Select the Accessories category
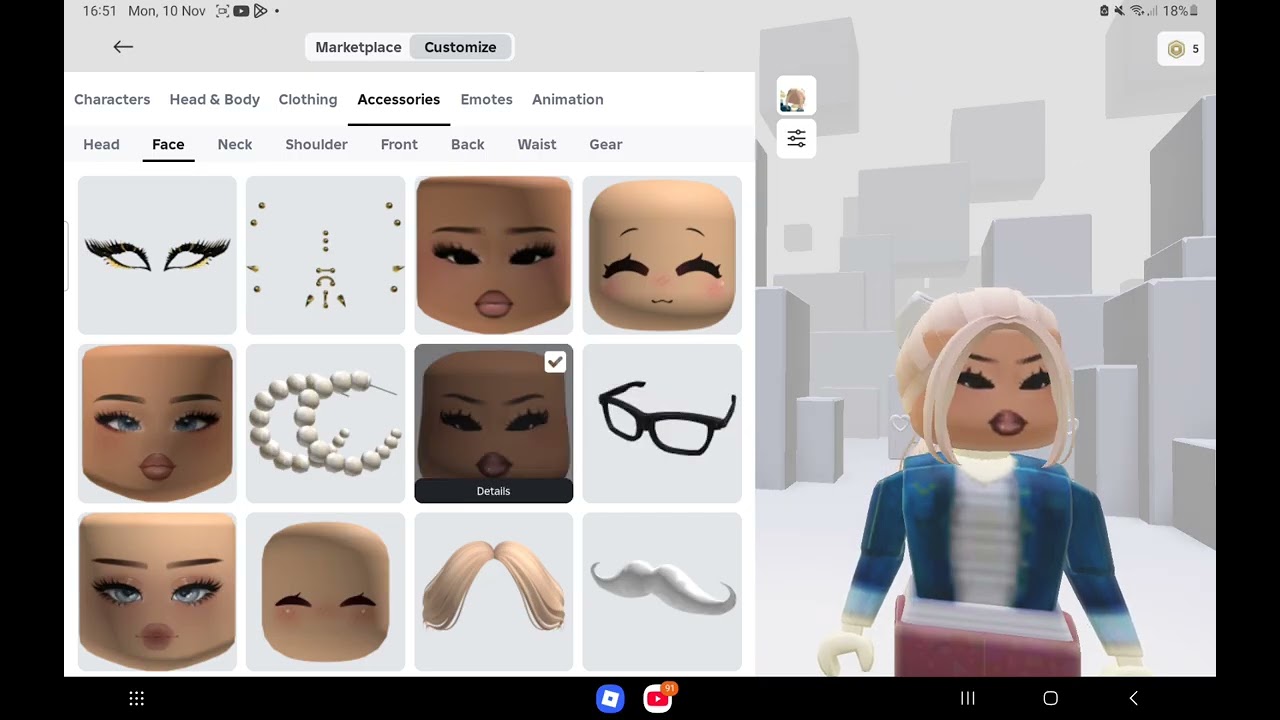The height and width of the screenshot is (720, 1280). pos(398,99)
